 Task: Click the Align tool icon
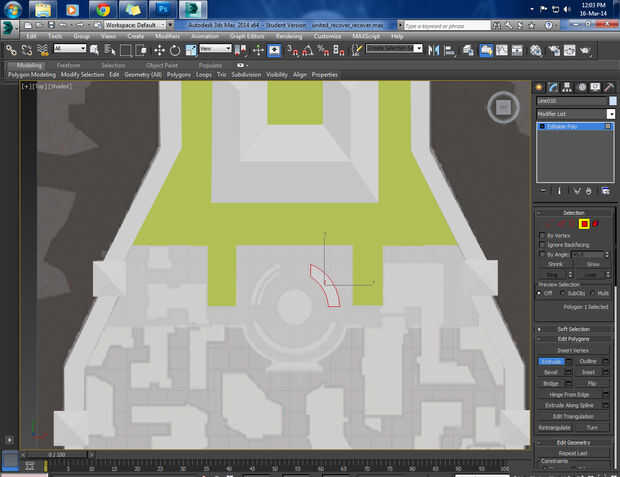450,50
